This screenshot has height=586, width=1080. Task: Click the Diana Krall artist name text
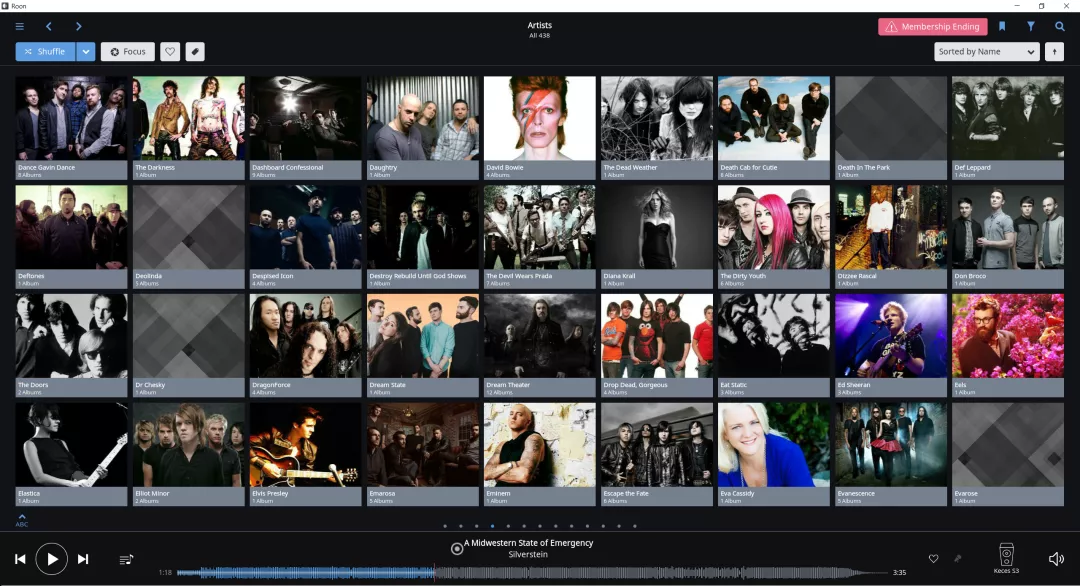click(619, 276)
